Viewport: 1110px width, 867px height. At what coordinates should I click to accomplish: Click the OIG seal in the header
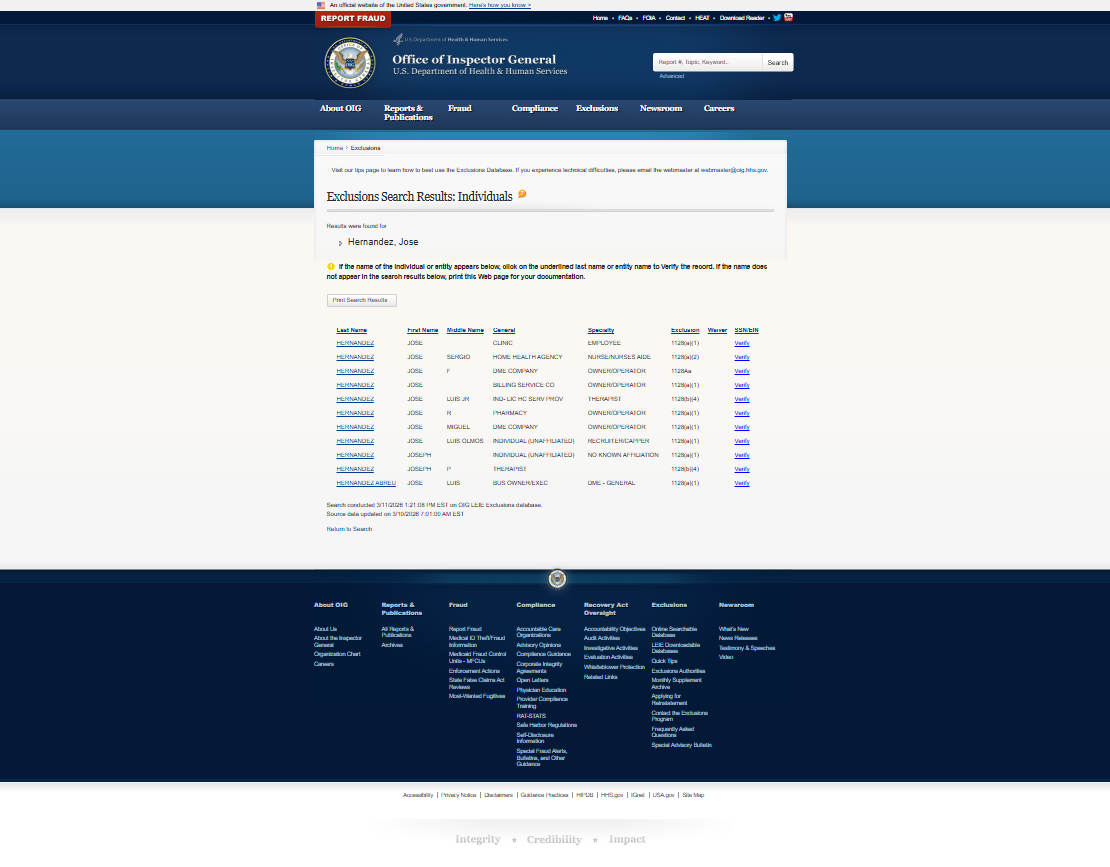click(x=348, y=61)
